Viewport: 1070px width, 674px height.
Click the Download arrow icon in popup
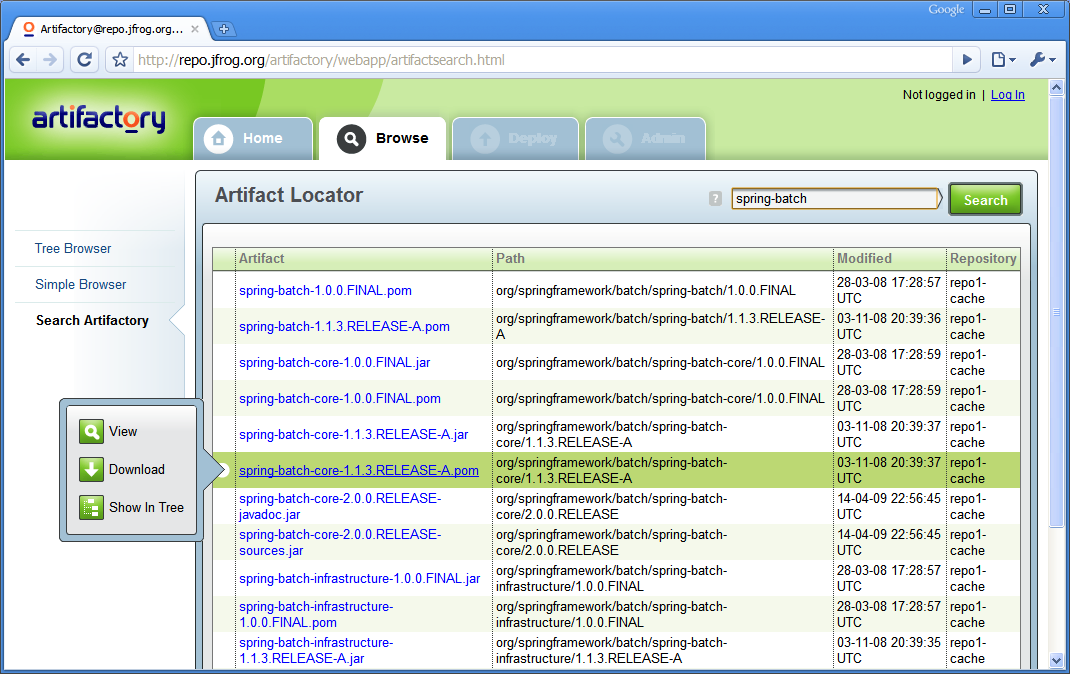click(x=92, y=470)
